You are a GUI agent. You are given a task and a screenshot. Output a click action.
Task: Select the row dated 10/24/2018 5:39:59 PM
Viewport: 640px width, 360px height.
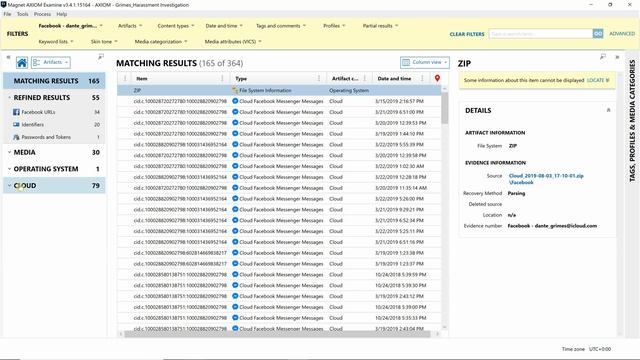tap(279, 275)
